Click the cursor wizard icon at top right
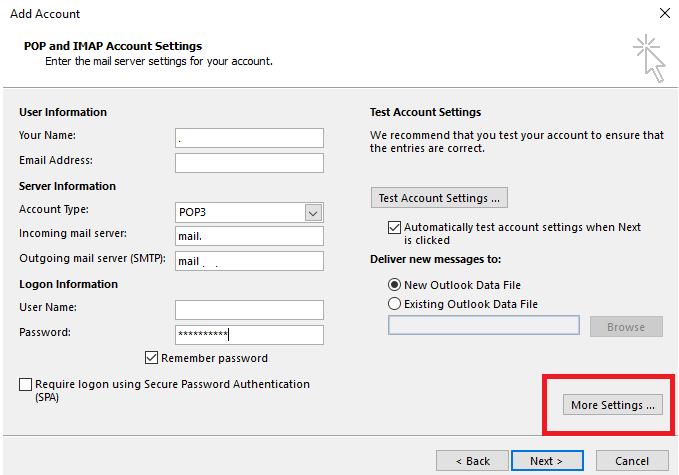 pyautogui.click(x=647, y=58)
